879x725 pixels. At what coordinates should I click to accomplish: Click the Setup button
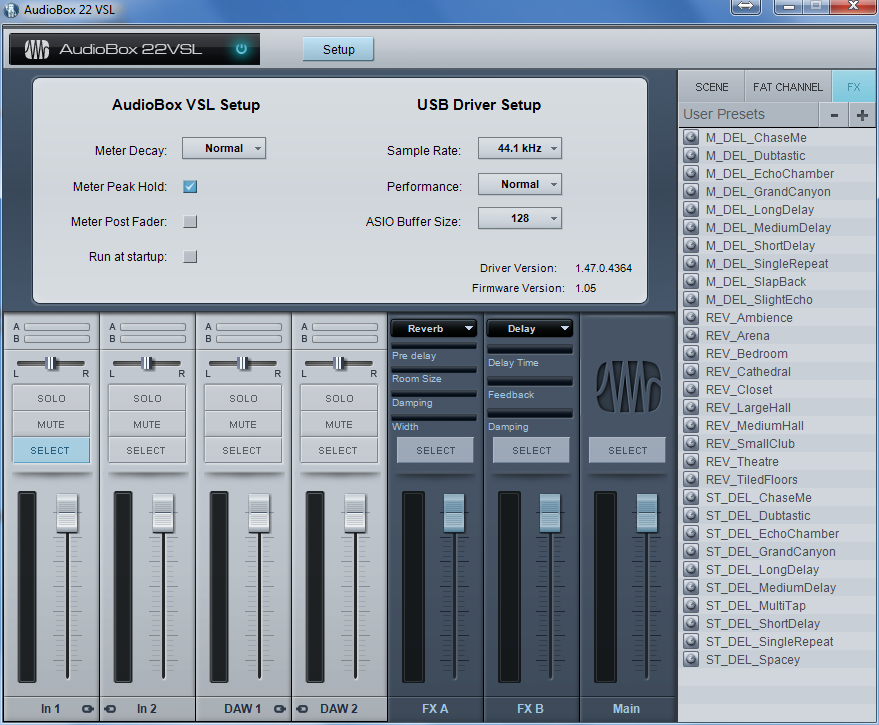[338, 49]
